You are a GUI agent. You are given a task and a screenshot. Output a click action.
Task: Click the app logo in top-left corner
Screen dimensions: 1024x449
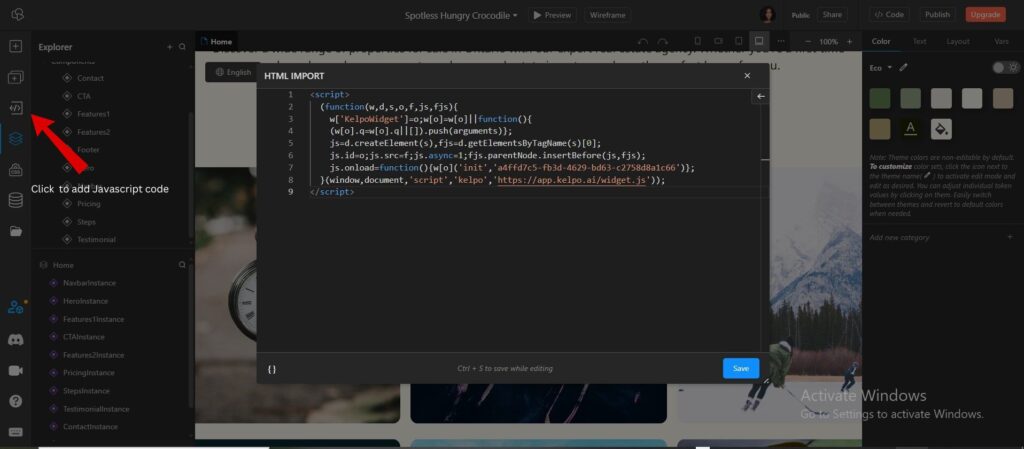coord(17,14)
